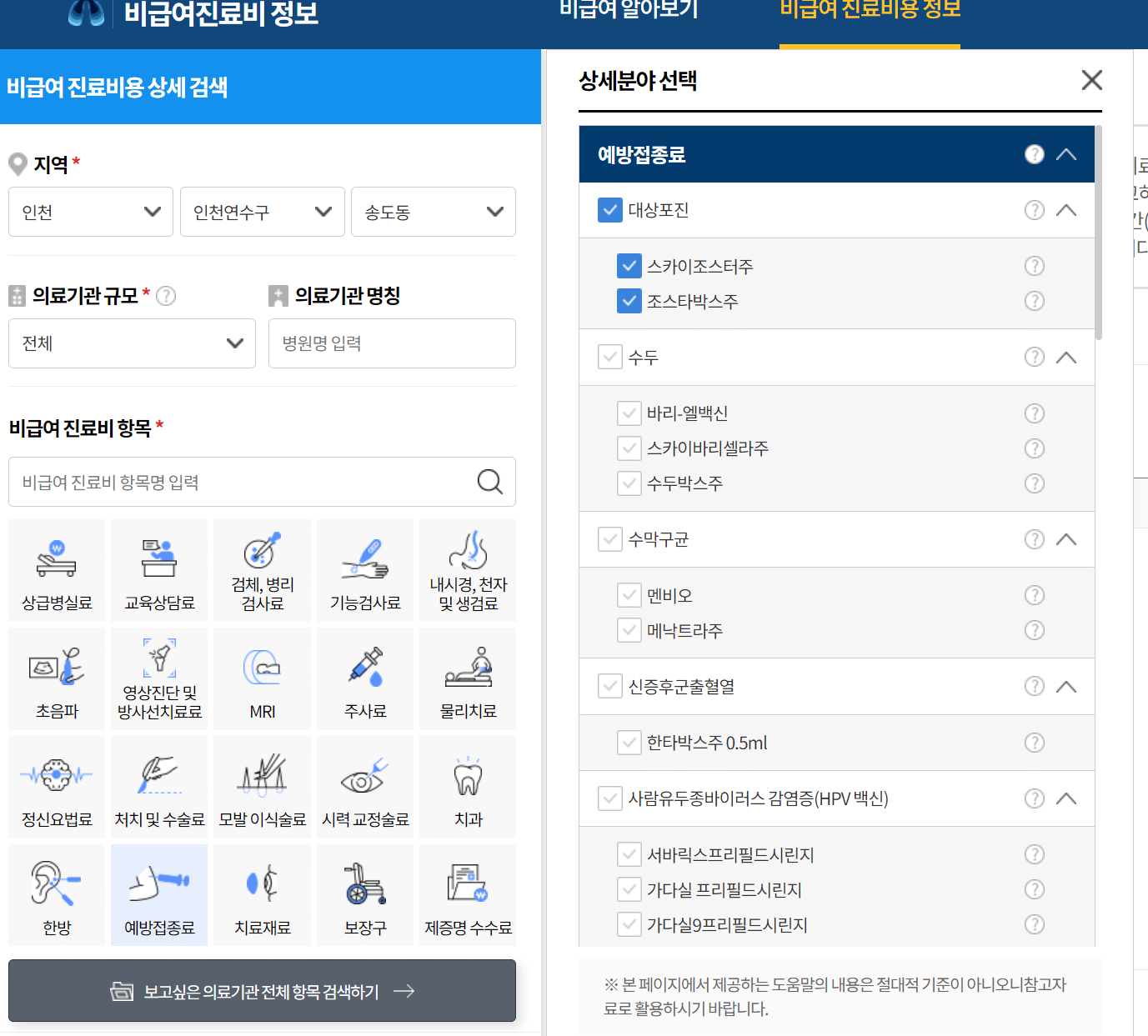Uncheck the 조스타박스주 checkbox
1148x1036 pixels.
pyautogui.click(x=629, y=301)
